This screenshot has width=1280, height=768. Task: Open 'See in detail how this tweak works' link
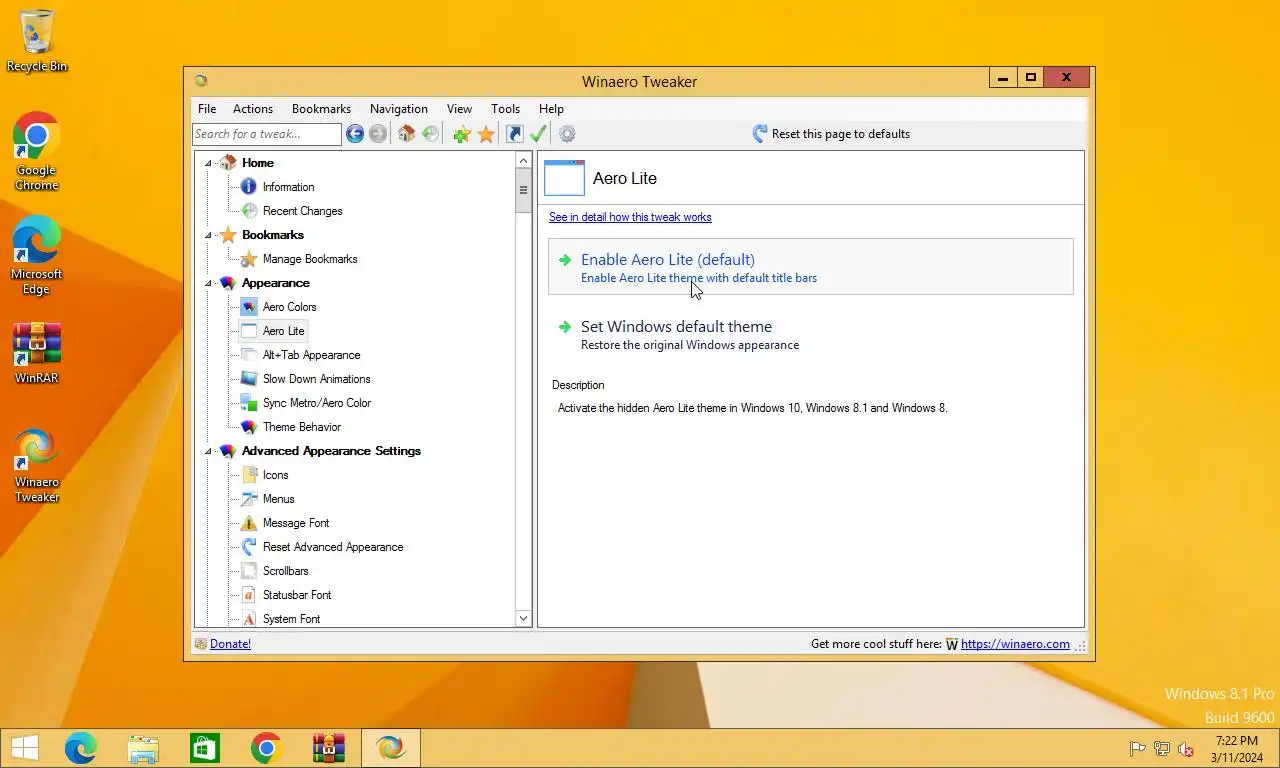[x=630, y=217]
